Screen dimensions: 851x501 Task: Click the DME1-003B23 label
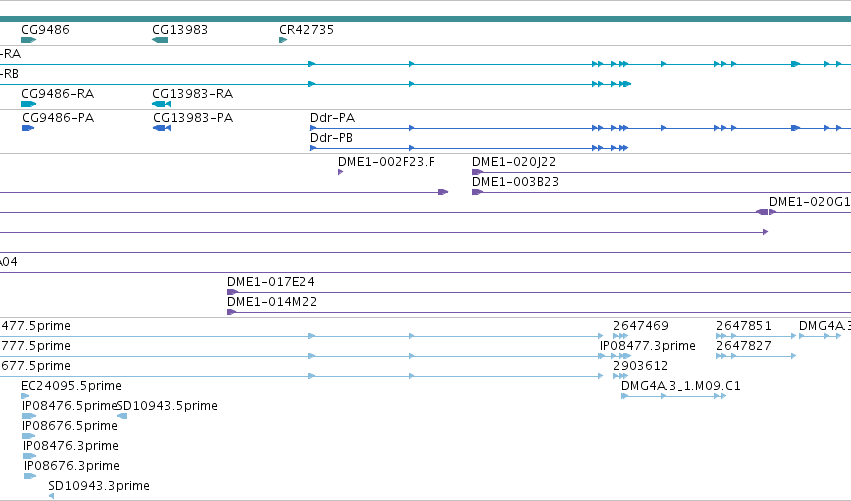tap(515, 182)
